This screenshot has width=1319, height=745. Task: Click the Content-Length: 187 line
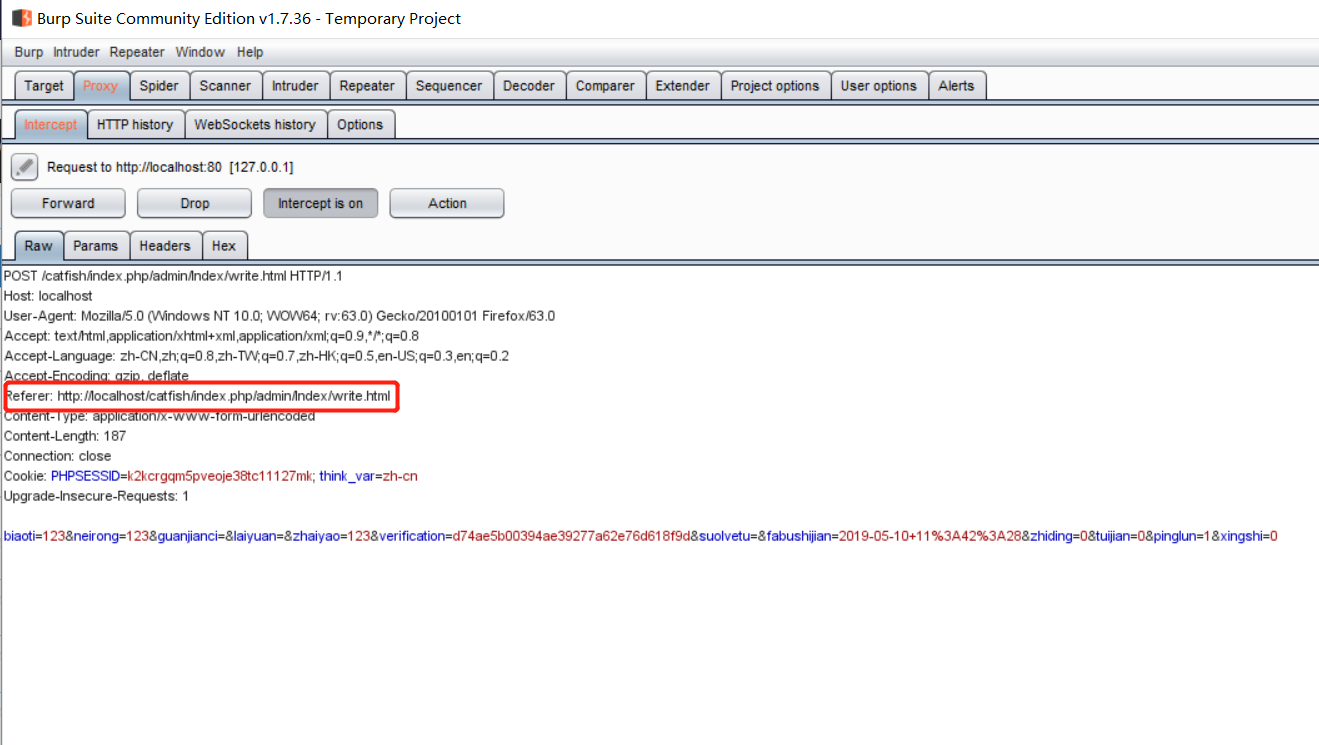tap(65, 436)
